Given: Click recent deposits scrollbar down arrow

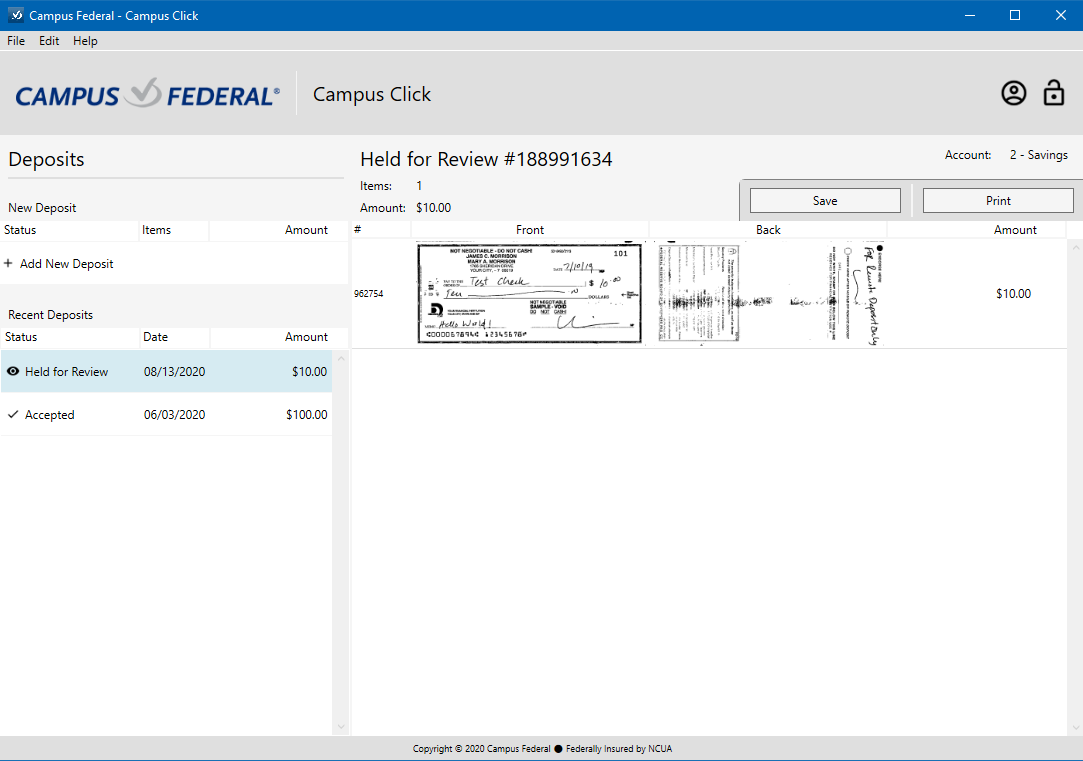Looking at the screenshot, I should click(341, 726).
